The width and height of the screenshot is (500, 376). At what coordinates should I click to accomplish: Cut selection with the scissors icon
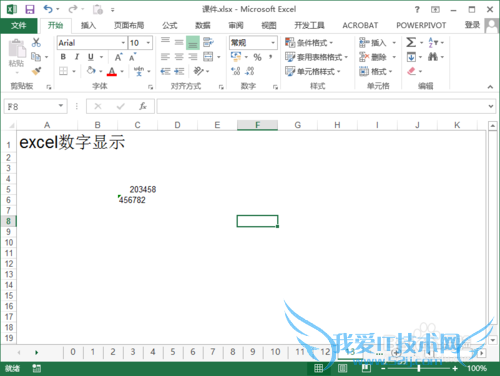(36, 42)
